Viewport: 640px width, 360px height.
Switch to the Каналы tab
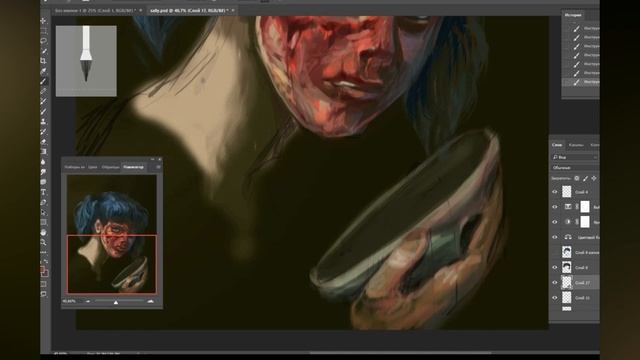(576, 145)
